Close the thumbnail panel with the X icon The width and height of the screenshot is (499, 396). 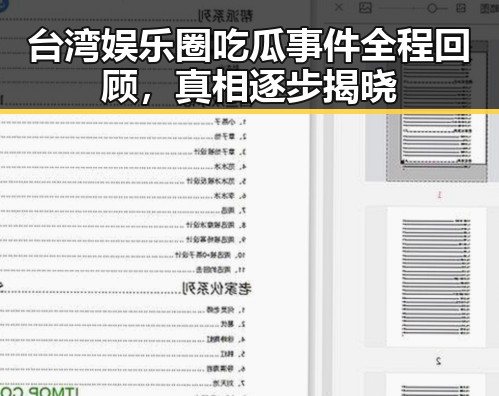pyautogui.click(x=339, y=7)
